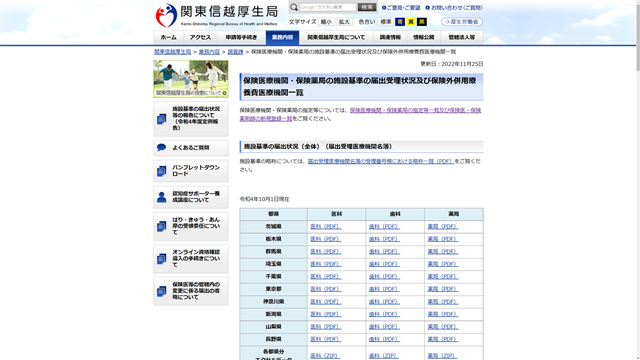
Task: Click the Google custom search field
Action: 328,7
